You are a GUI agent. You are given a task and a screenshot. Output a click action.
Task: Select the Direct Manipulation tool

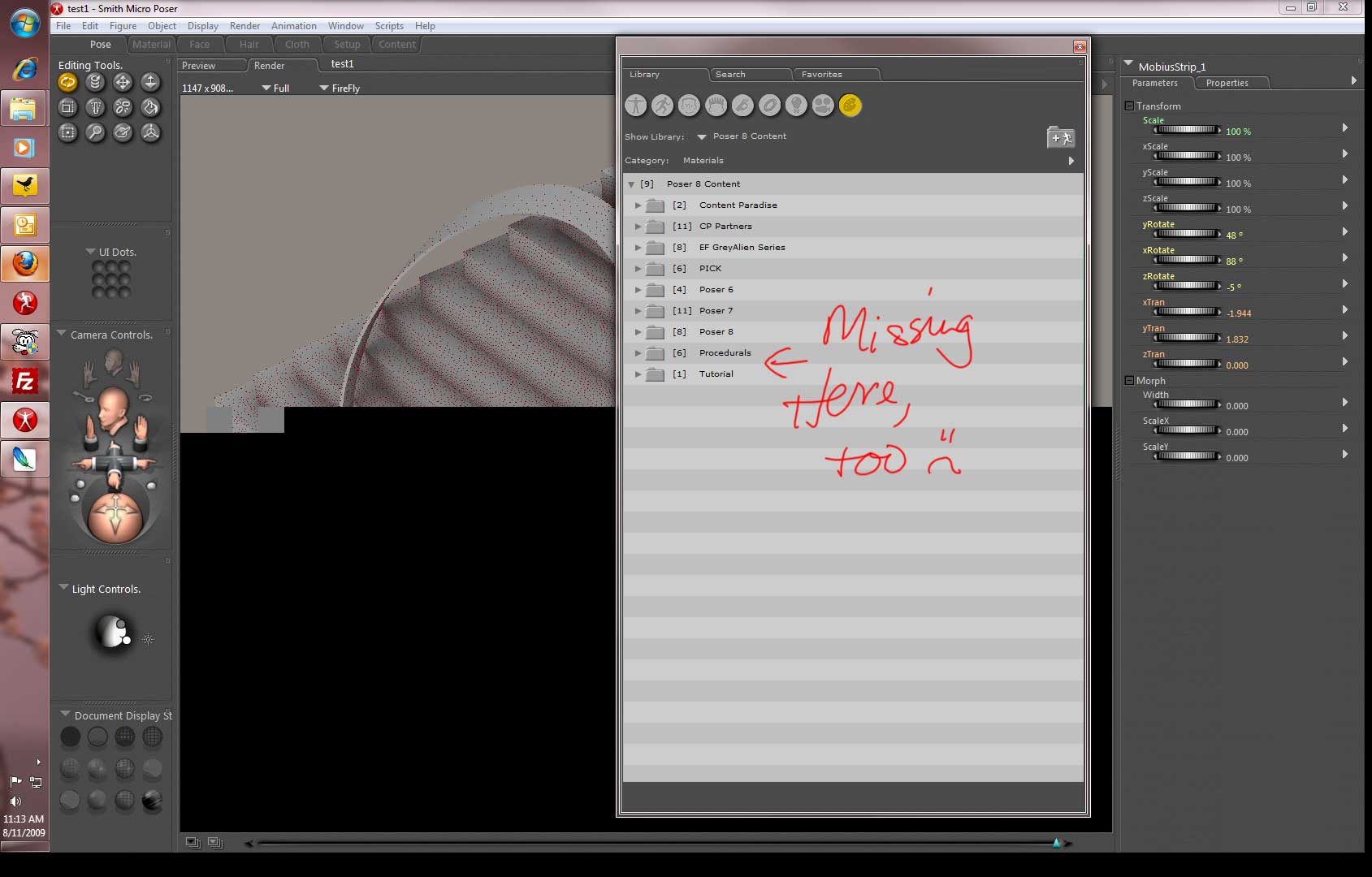coord(150,132)
